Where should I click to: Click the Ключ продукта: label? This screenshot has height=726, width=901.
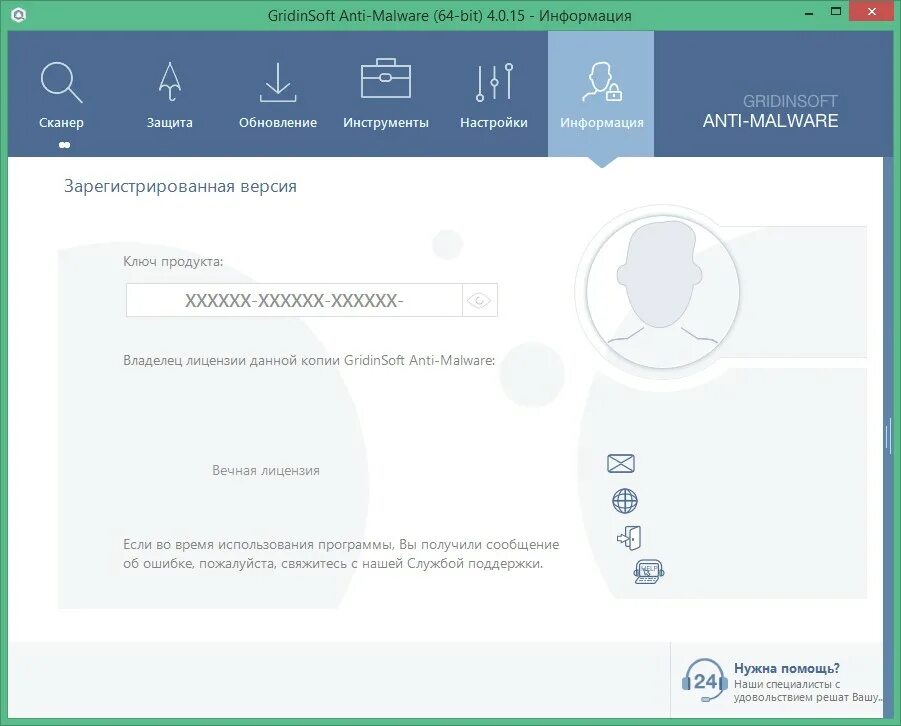[173, 262]
